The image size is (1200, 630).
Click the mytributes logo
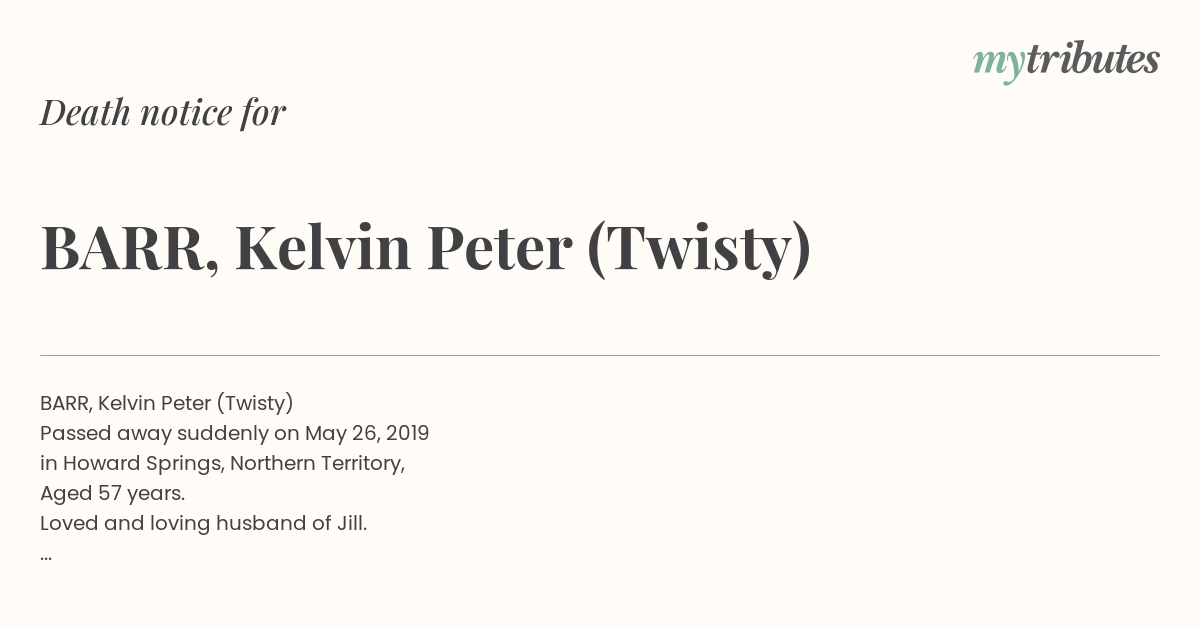[1066, 61]
